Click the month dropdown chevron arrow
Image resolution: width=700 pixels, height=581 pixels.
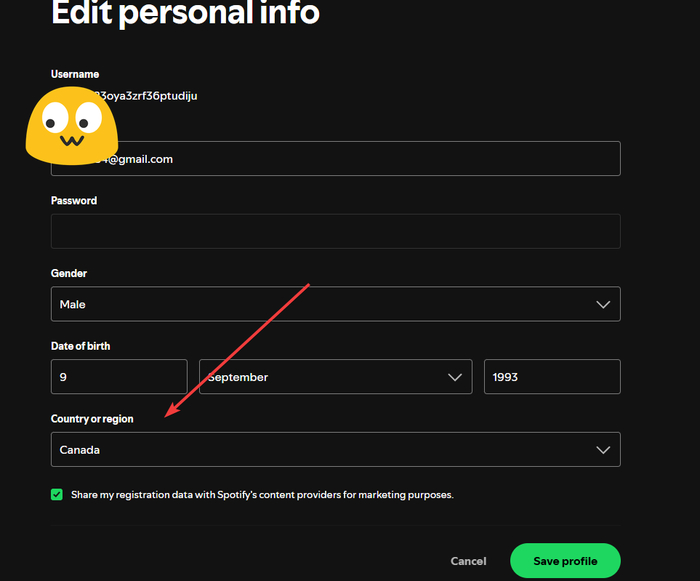[x=455, y=377]
